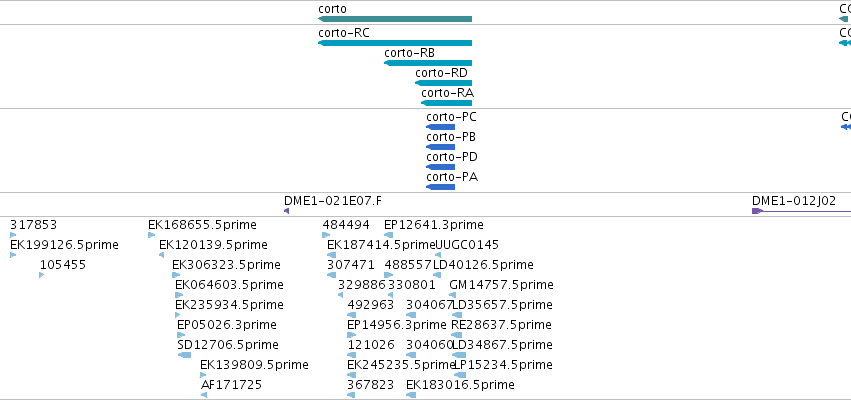Viewport: 851px width, 400px height.
Task: Click the corto-PD protein feature
Action: point(441,167)
